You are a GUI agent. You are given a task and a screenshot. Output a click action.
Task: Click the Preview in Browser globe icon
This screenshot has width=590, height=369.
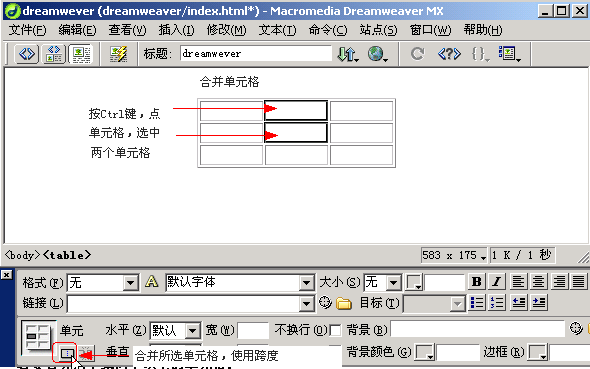coord(377,54)
